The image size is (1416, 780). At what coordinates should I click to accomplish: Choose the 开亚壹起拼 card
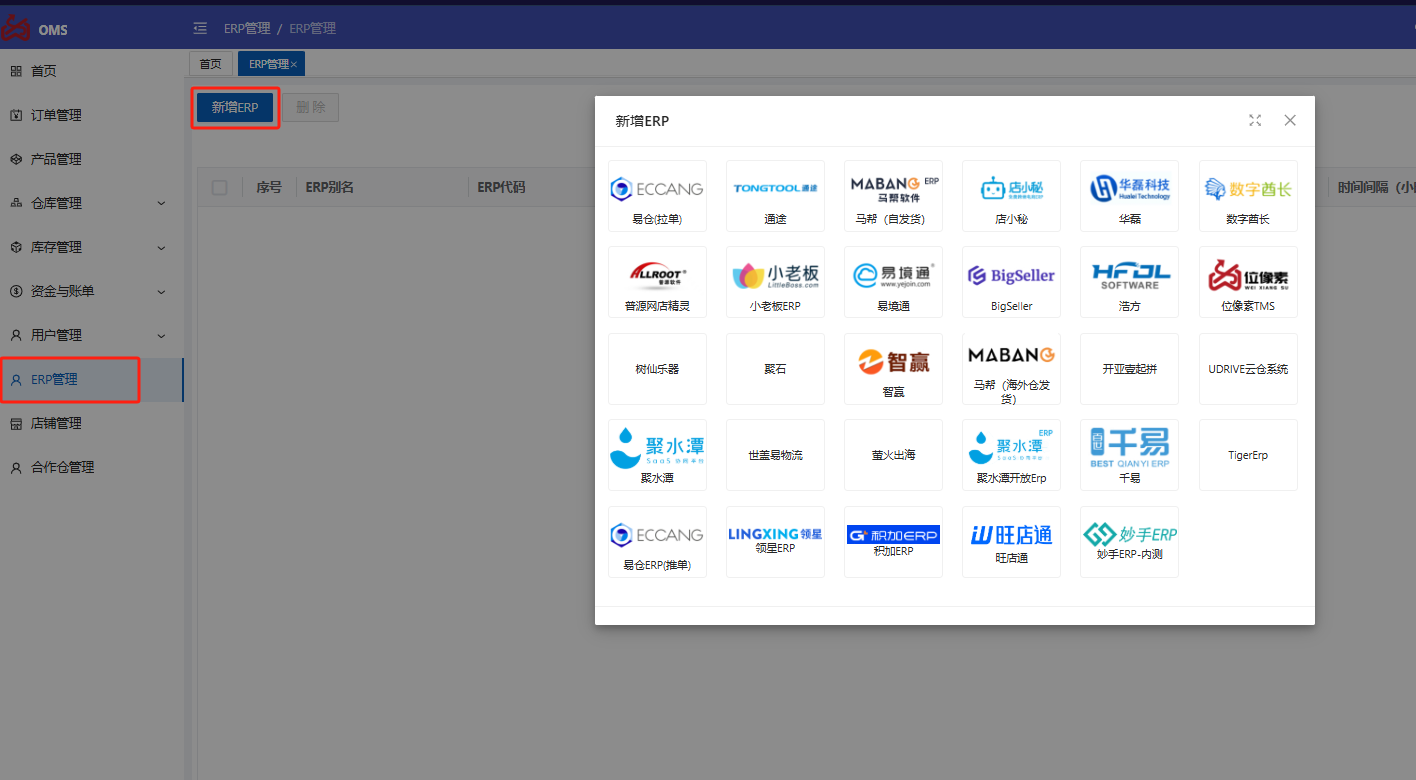coord(1129,369)
